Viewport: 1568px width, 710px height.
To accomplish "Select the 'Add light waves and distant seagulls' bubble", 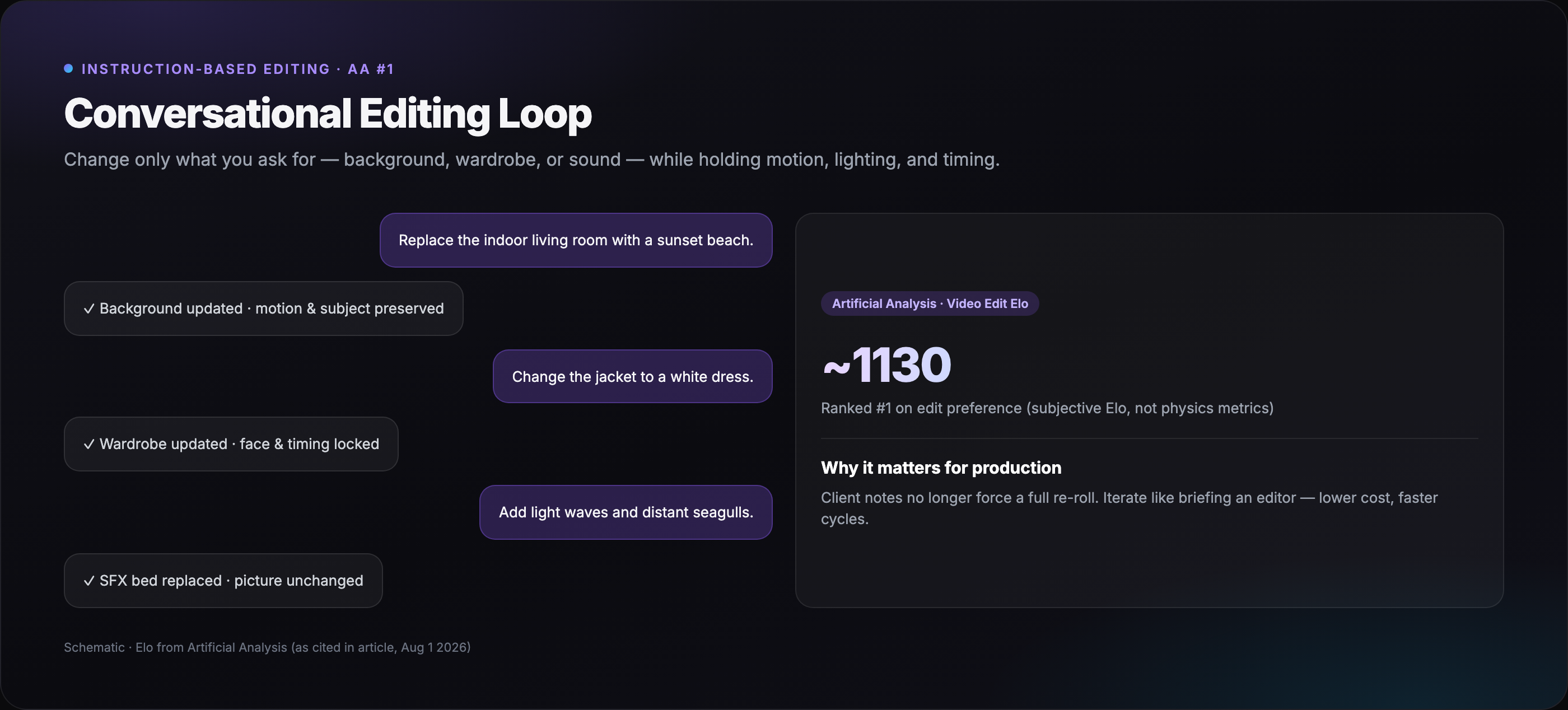I will point(626,512).
